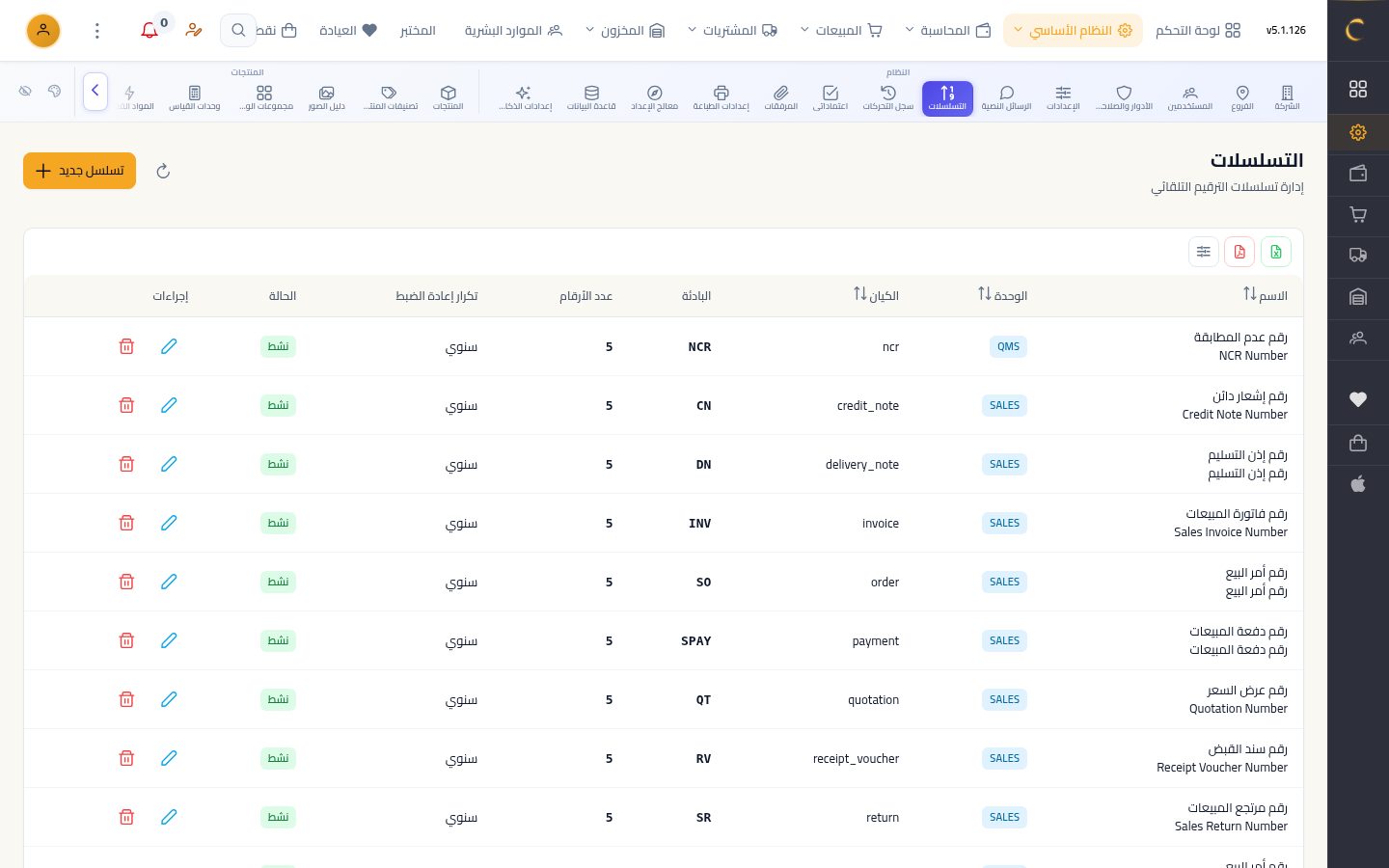Open the notifications bell

[150, 31]
